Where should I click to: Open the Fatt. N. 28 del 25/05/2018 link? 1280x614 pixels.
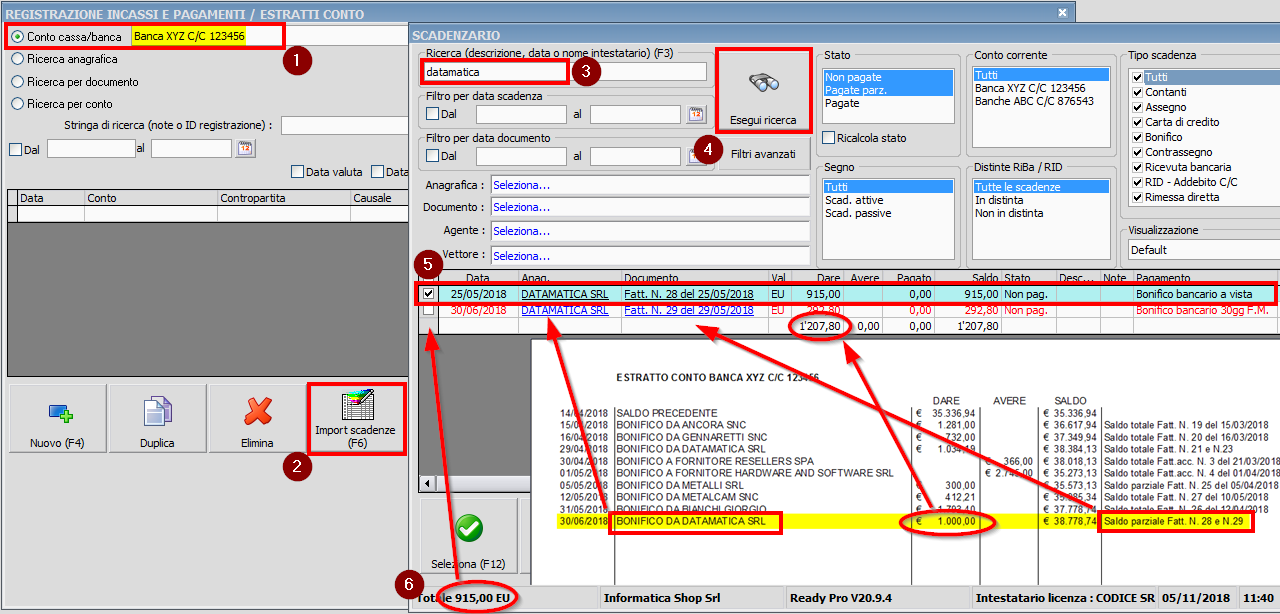[x=689, y=295]
